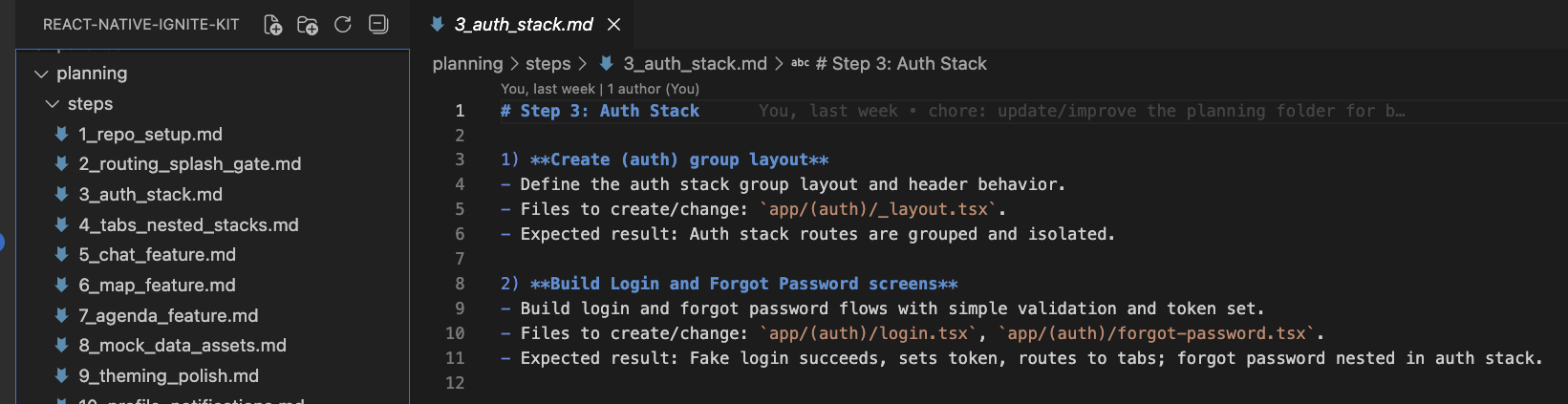Close the 3_auth_stack.md tab
The image size is (1568, 404).
(614, 25)
